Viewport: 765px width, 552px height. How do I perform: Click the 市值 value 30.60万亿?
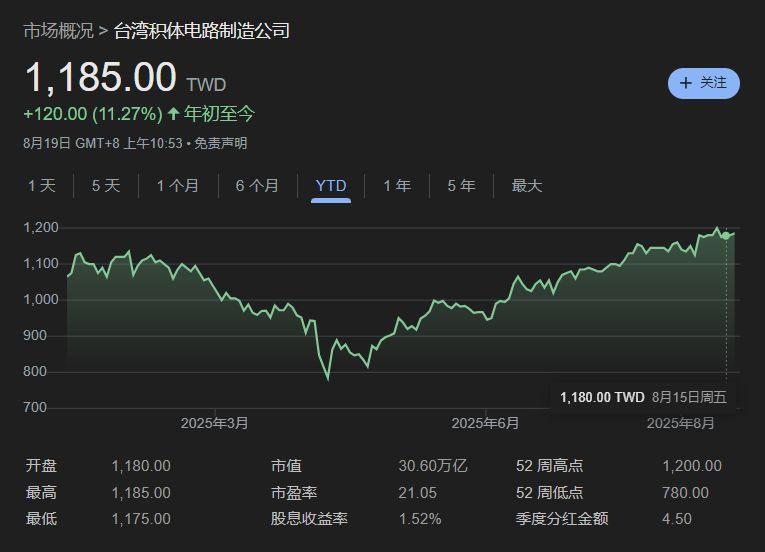click(x=433, y=466)
